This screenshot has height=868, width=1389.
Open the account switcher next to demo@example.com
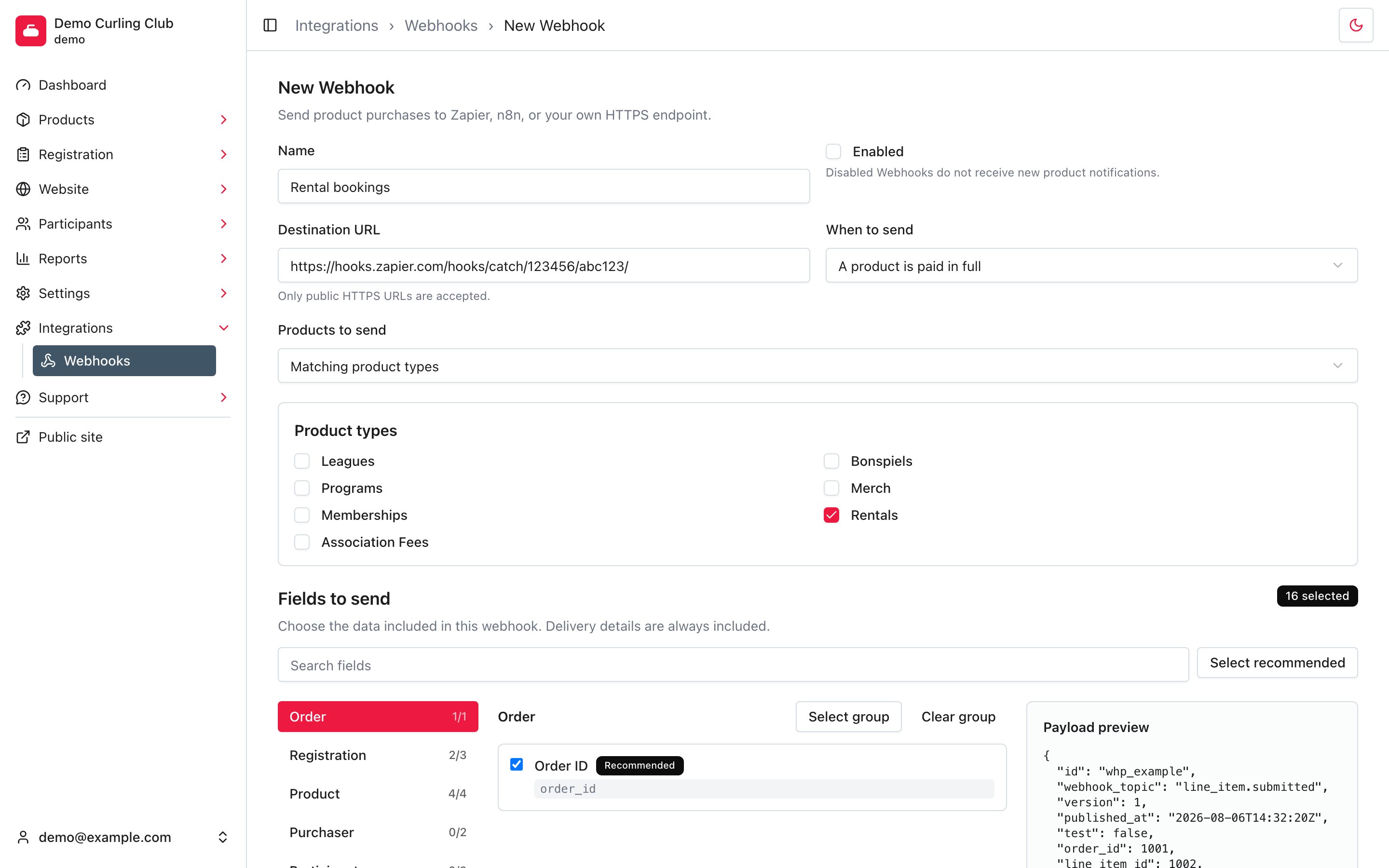click(x=223, y=837)
